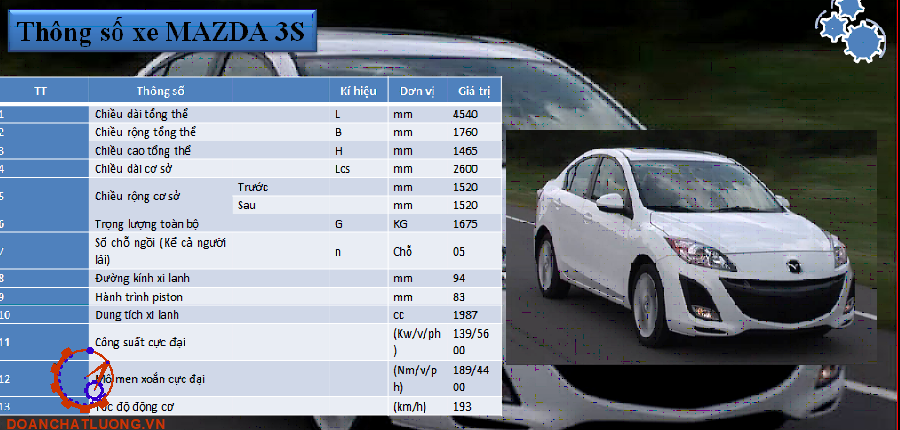Select the value '1987'
Viewport: 900px width, 430px height.
[x=465, y=315]
